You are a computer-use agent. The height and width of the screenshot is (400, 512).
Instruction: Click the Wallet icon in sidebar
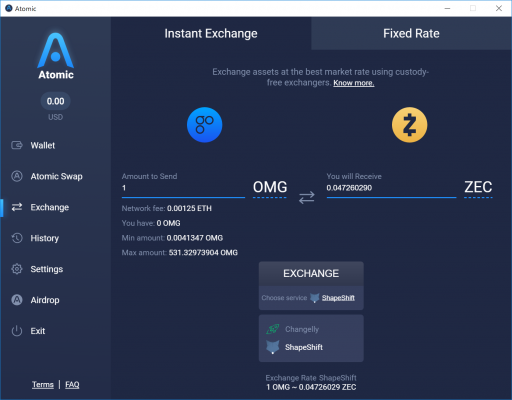(x=17, y=145)
